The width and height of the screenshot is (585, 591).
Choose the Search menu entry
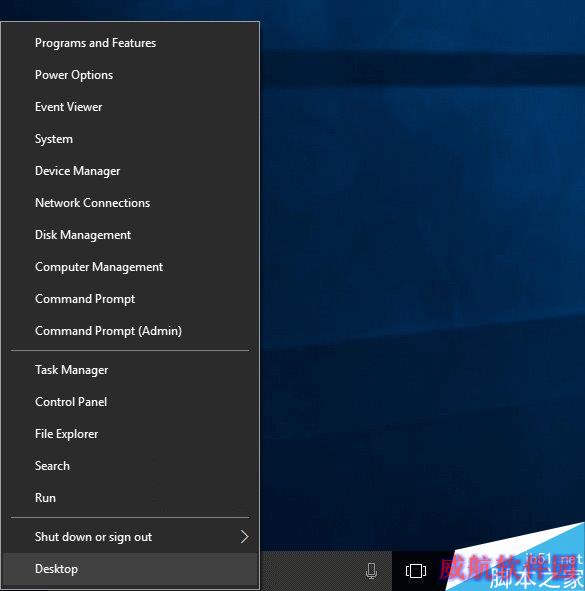pyautogui.click(x=130, y=466)
